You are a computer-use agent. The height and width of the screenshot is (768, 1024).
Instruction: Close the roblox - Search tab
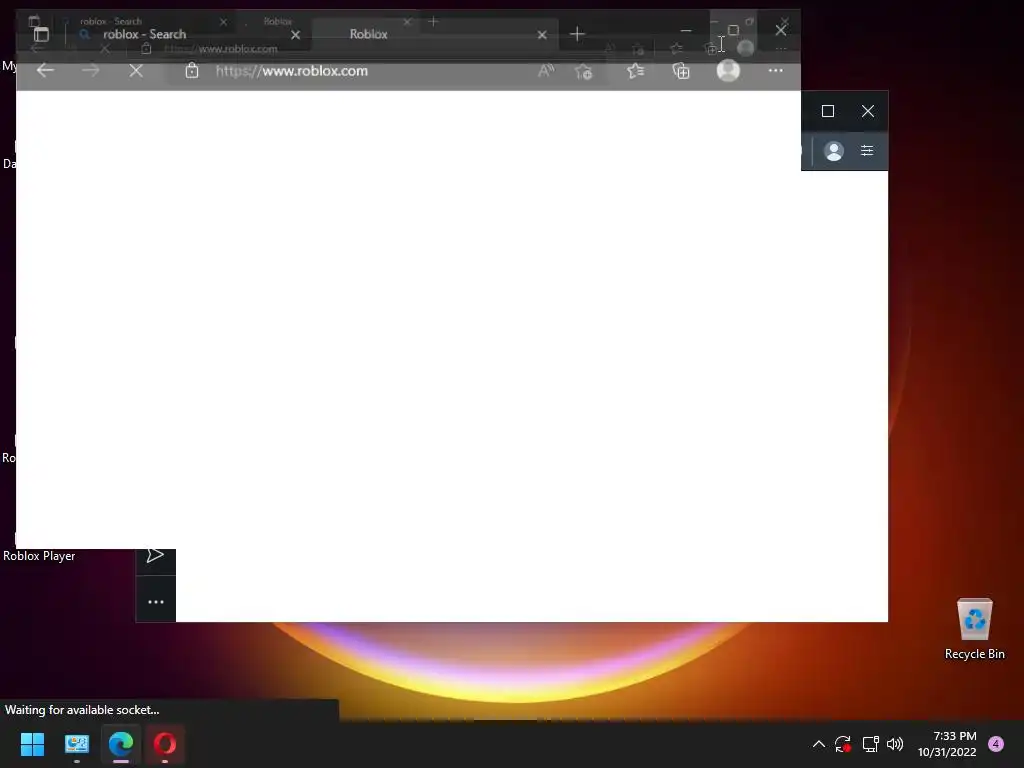(x=295, y=35)
